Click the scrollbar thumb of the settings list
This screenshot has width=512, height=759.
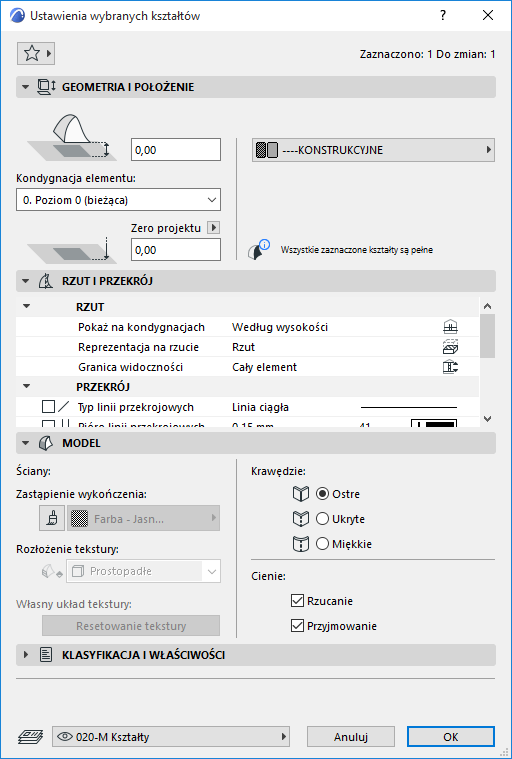[x=487, y=336]
